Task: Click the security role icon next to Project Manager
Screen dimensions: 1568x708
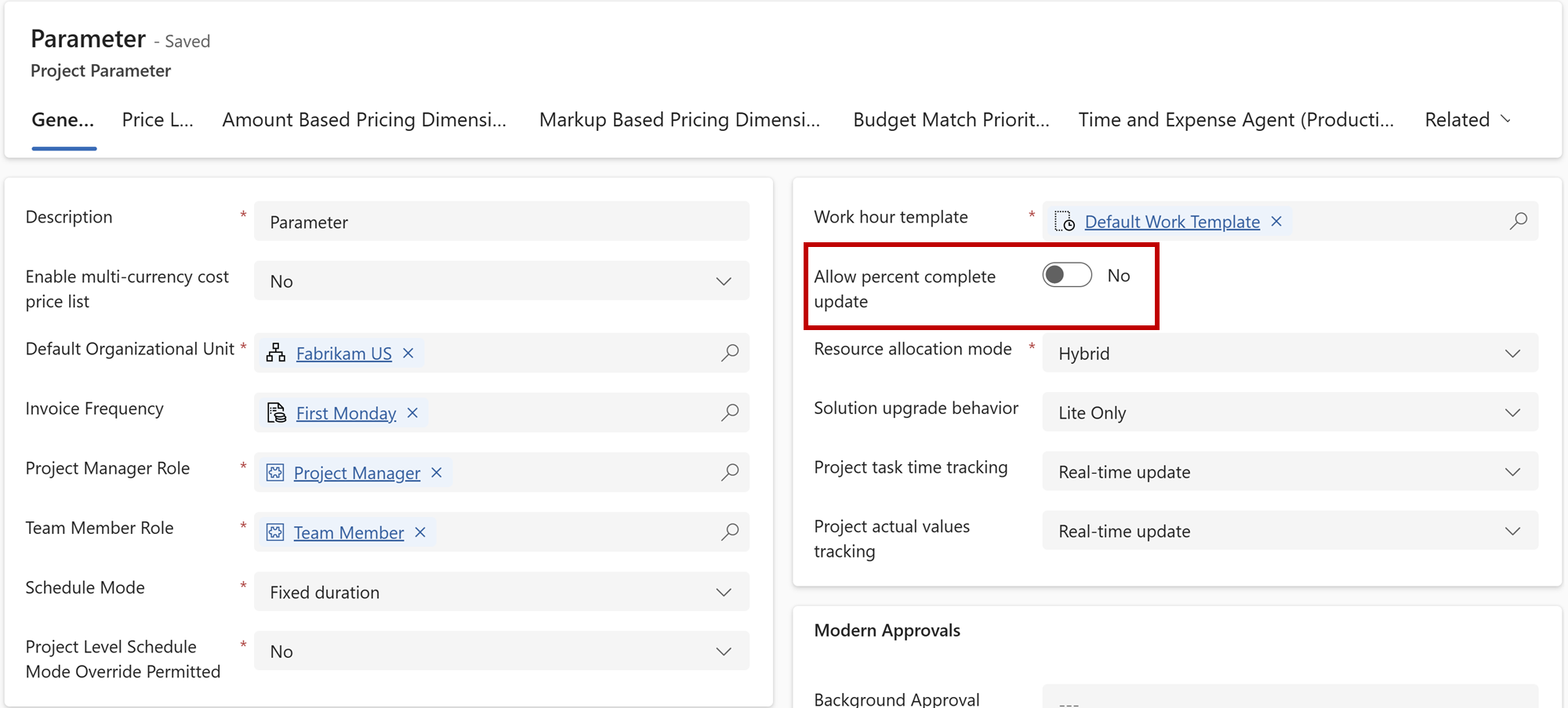Action: tap(275, 472)
